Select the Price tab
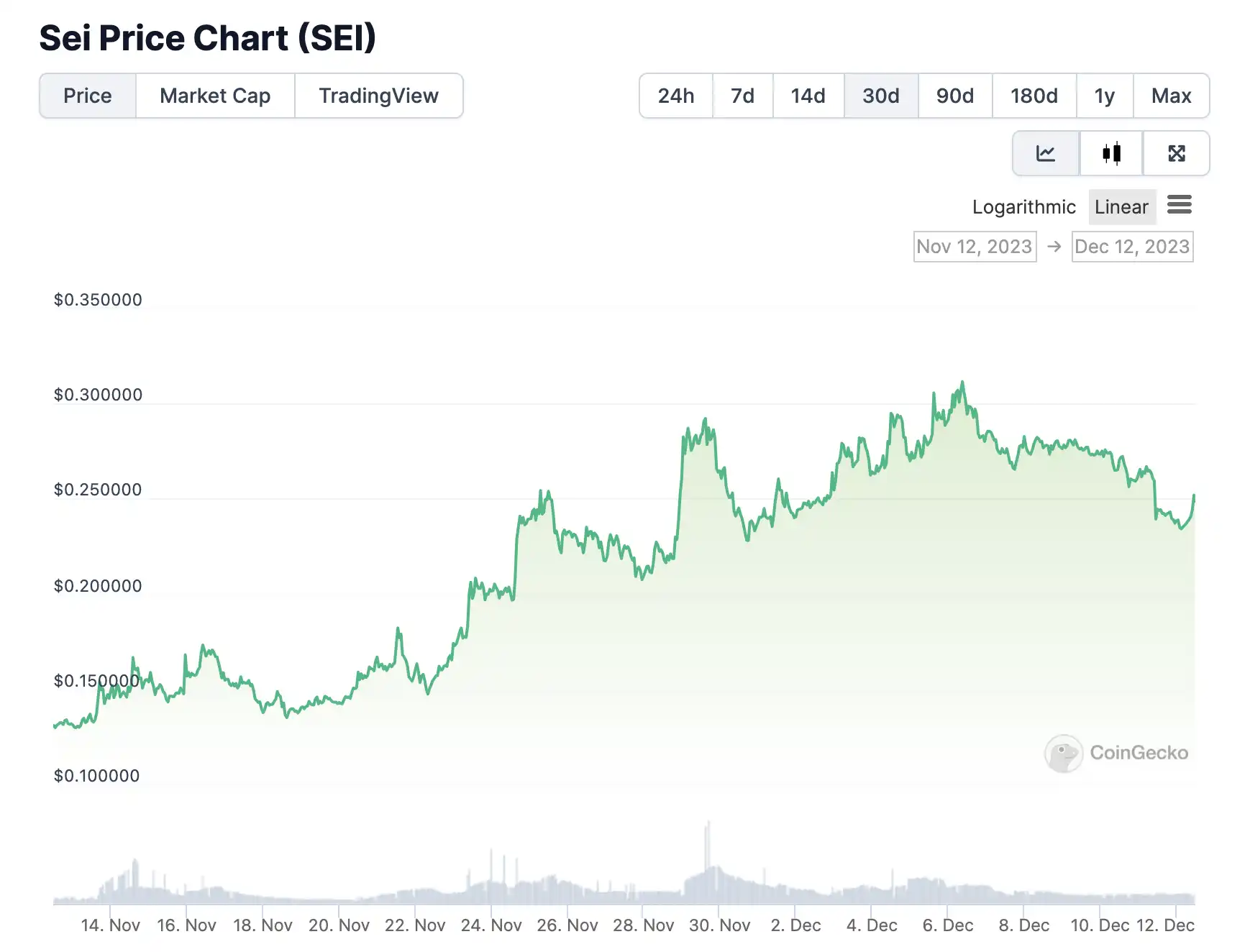The image size is (1250, 952). click(x=88, y=96)
